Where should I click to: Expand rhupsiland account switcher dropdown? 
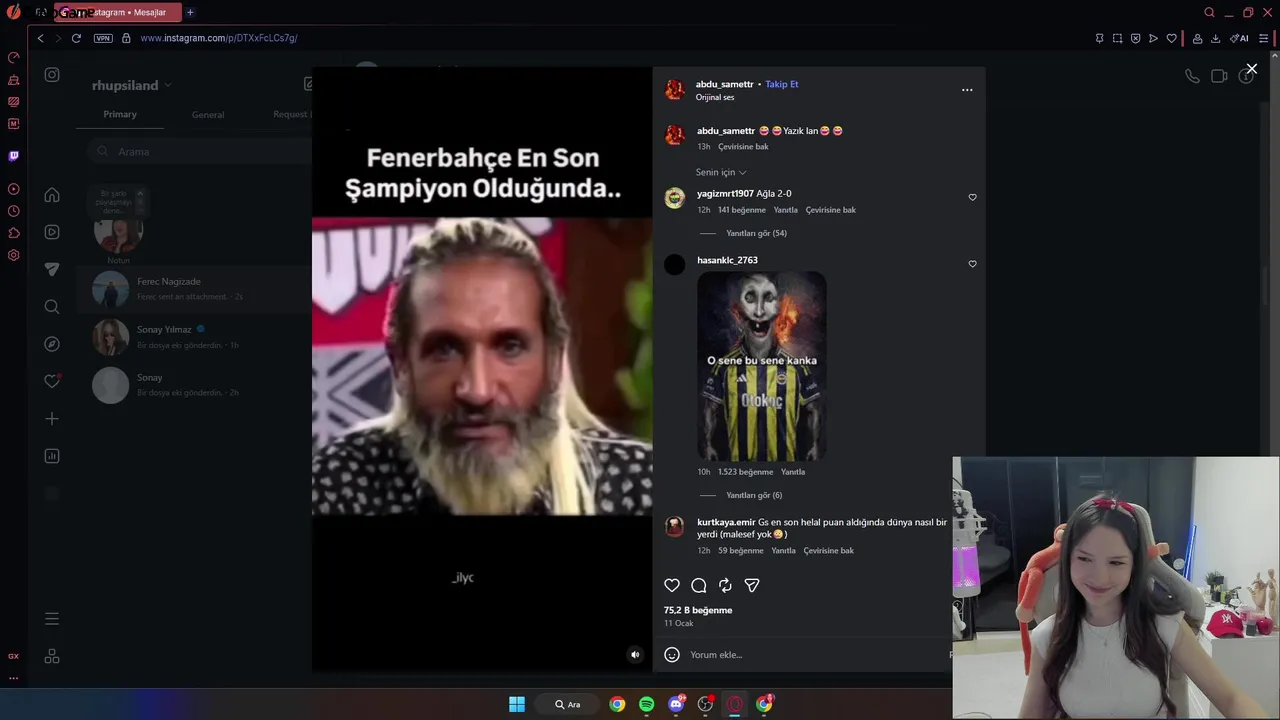167,85
